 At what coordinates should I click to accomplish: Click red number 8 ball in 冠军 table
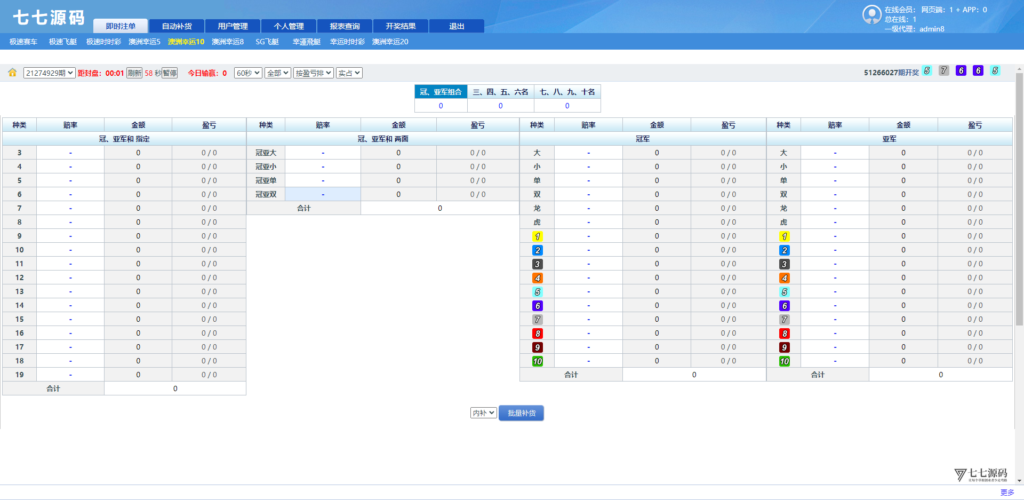[x=538, y=333]
